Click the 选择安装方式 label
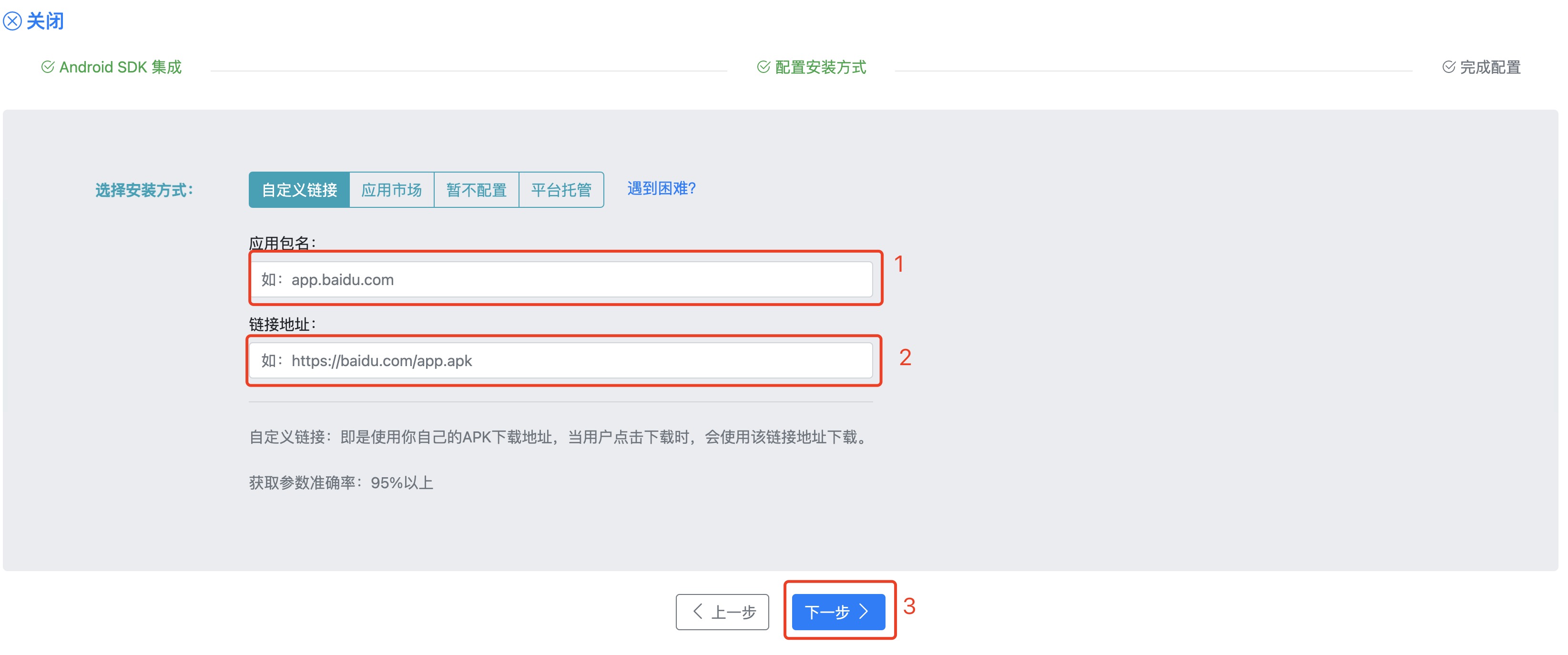 coord(145,189)
